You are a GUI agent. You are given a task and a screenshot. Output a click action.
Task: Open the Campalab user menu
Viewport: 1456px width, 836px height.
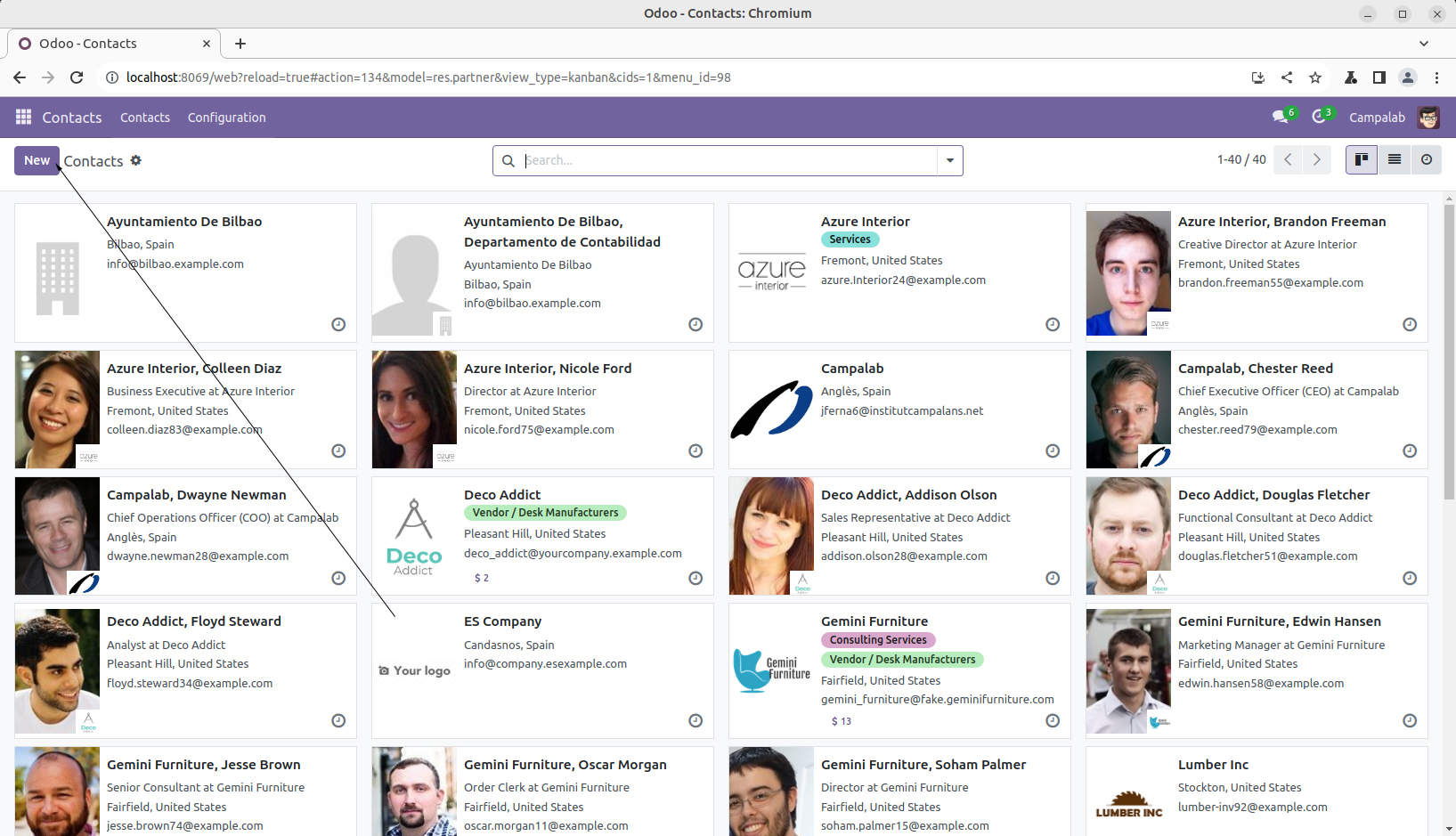click(1394, 118)
